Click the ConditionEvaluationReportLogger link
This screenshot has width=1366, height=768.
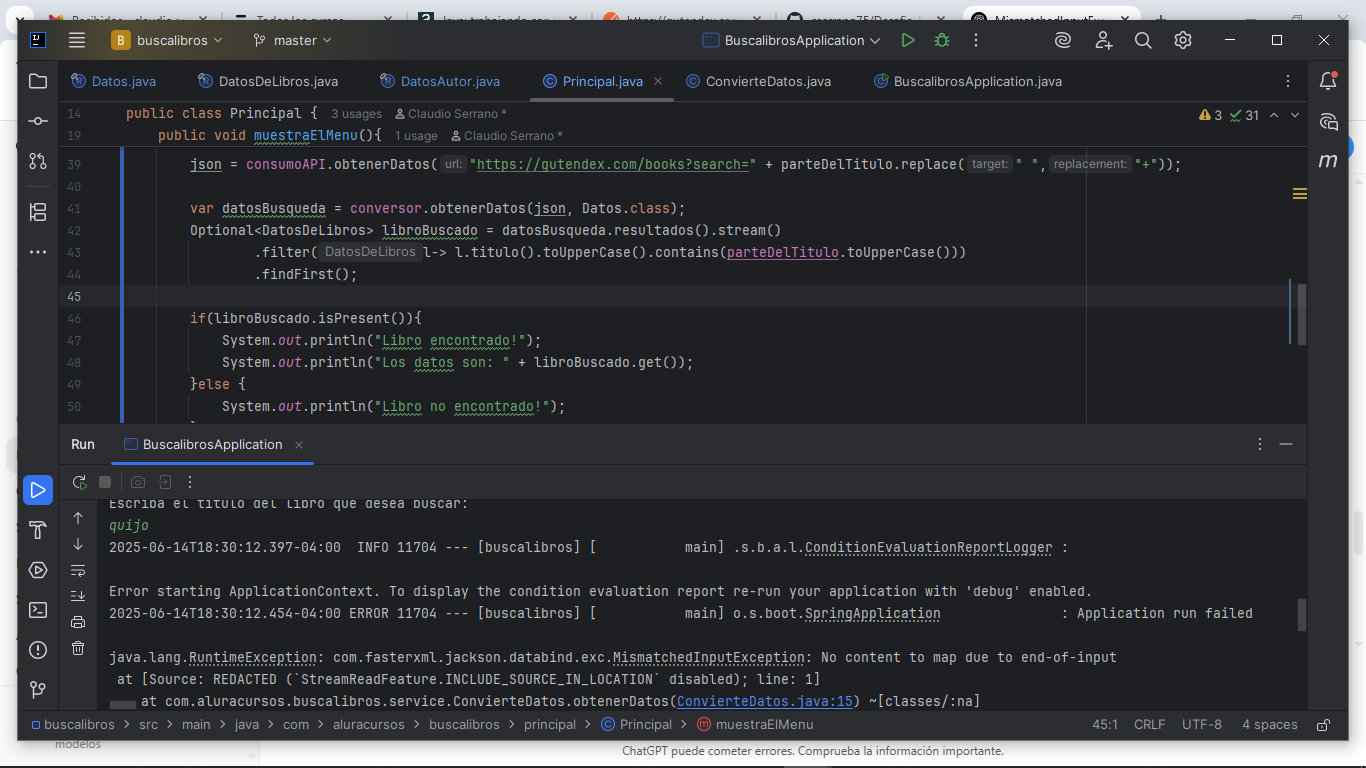coord(929,548)
